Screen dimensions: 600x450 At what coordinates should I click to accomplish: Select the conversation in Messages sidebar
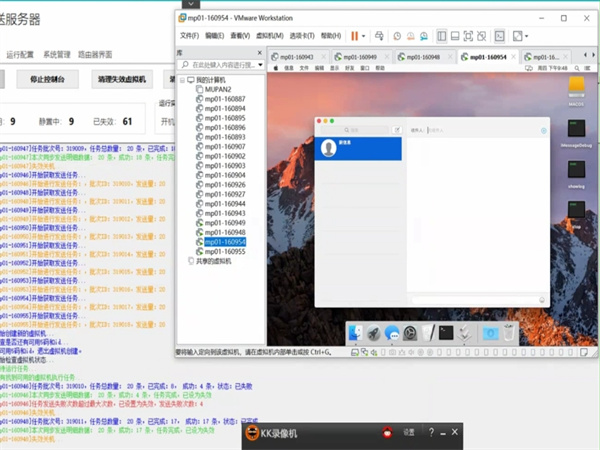[x=358, y=148]
